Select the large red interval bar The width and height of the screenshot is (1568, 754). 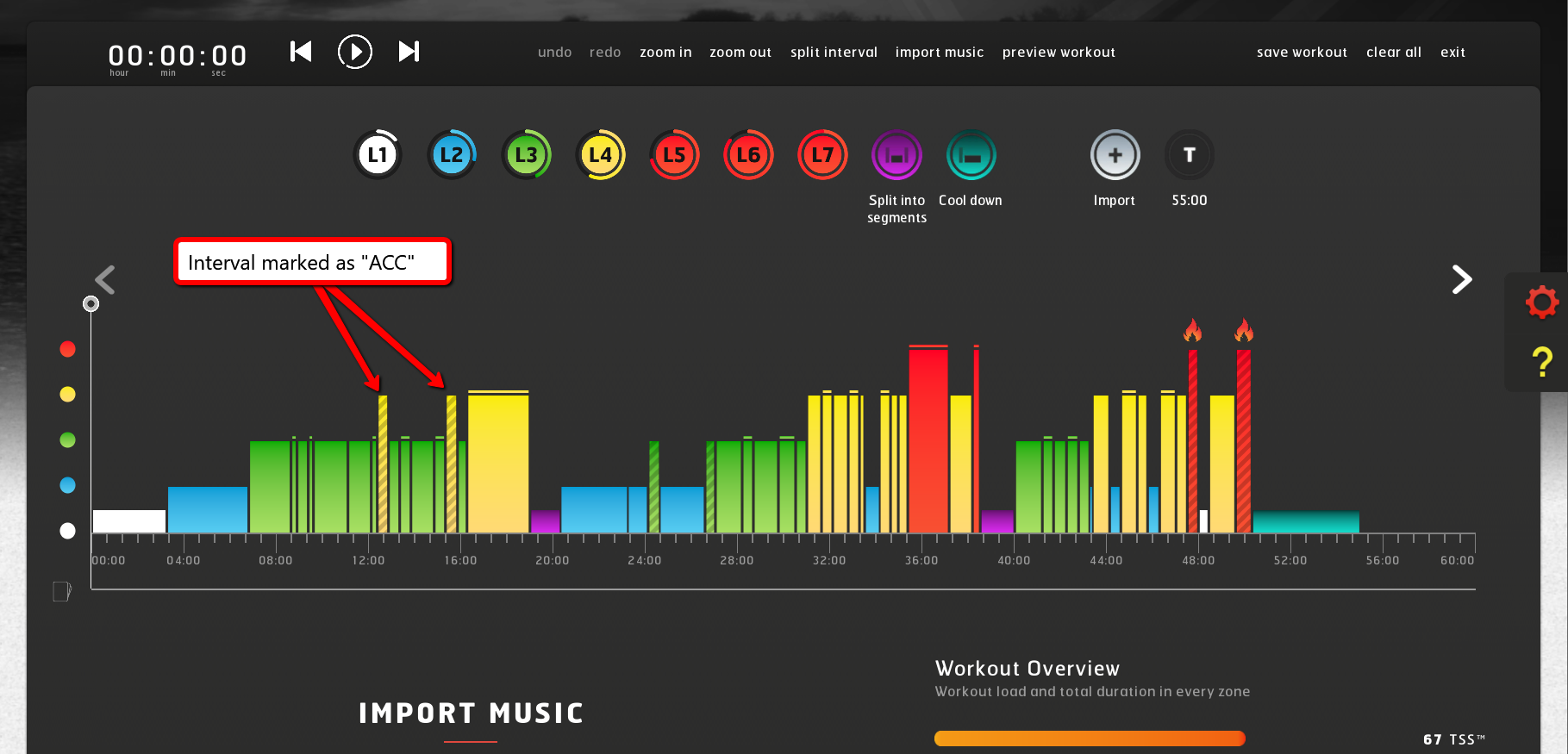pyautogui.click(x=928, y=439)
